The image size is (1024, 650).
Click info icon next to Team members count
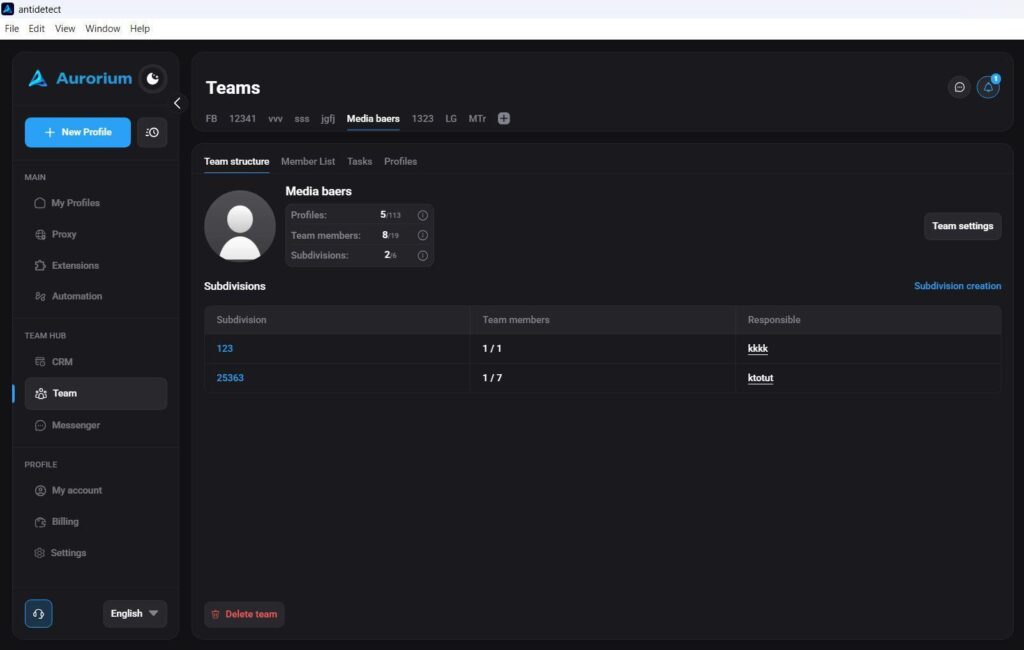tap(423, 235)
